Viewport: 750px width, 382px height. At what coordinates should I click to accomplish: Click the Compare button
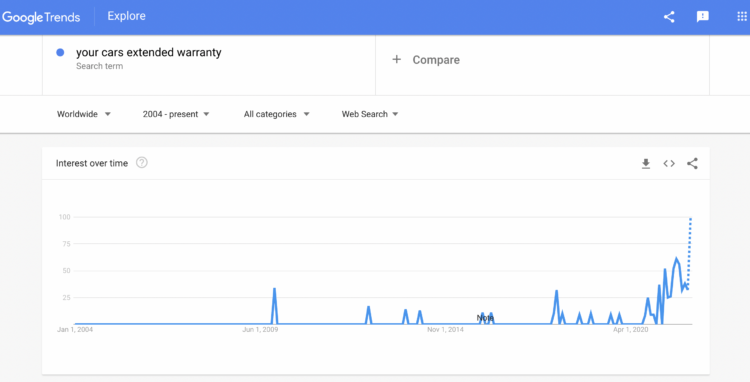[426, 60]
